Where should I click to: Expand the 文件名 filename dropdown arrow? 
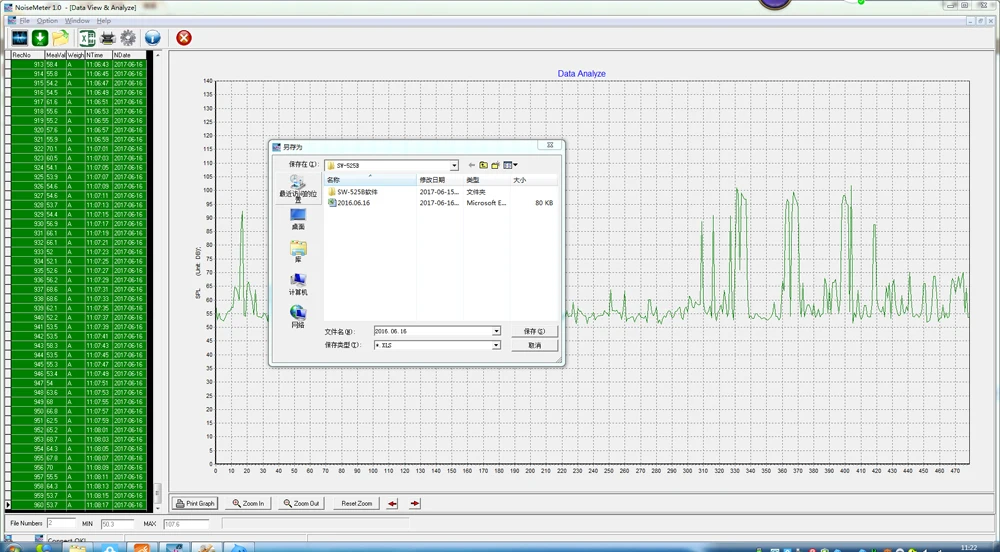(x=496, y=331)
